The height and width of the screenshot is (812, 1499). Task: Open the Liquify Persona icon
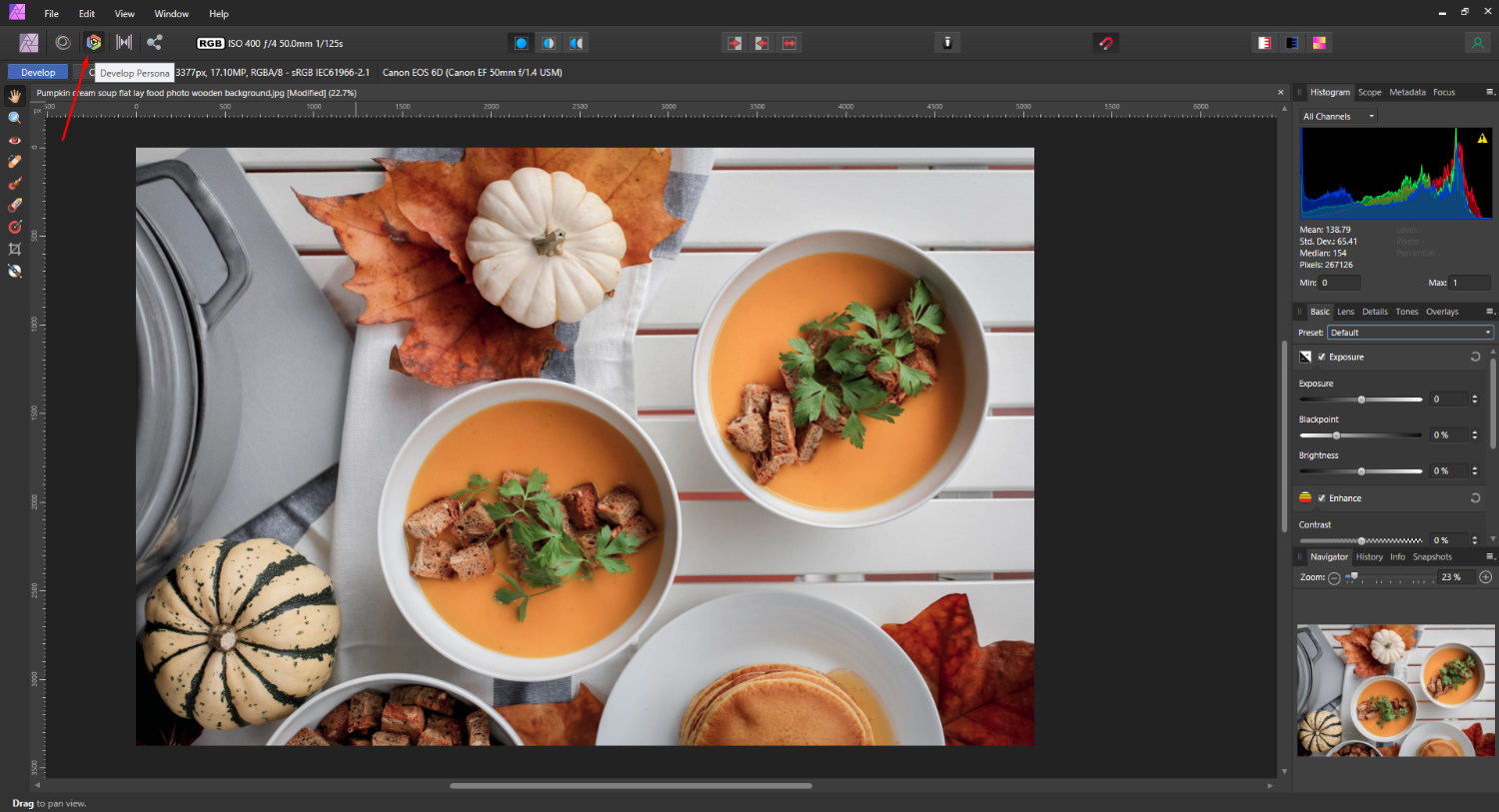63,42
